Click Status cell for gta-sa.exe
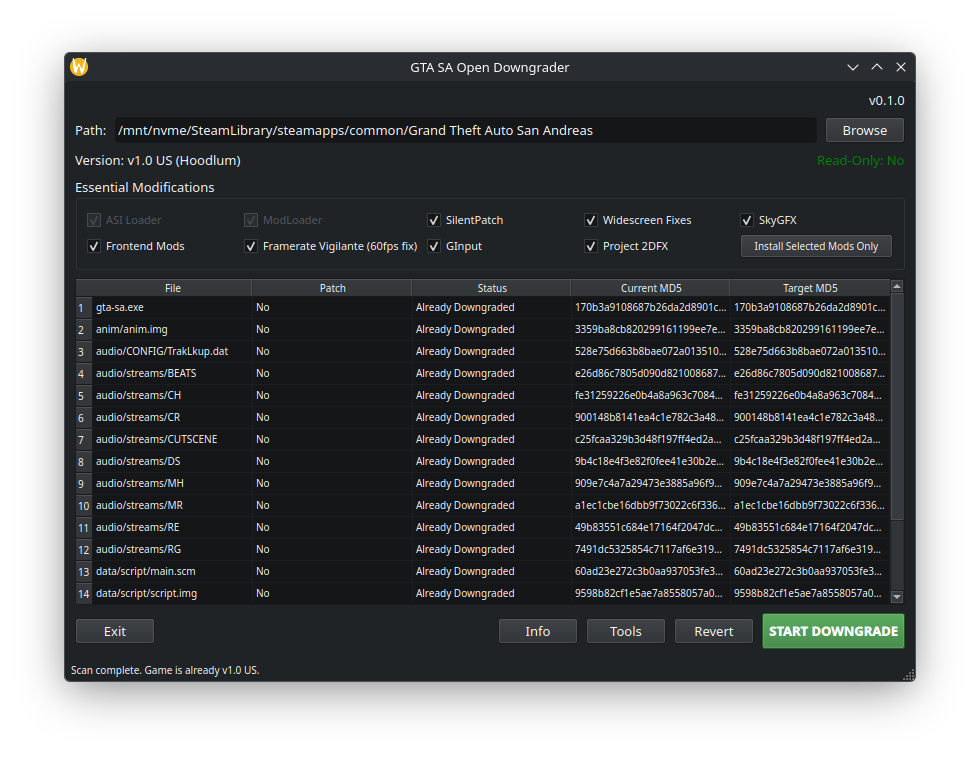Viewport: 980px width, 758px height. (491, 307)
